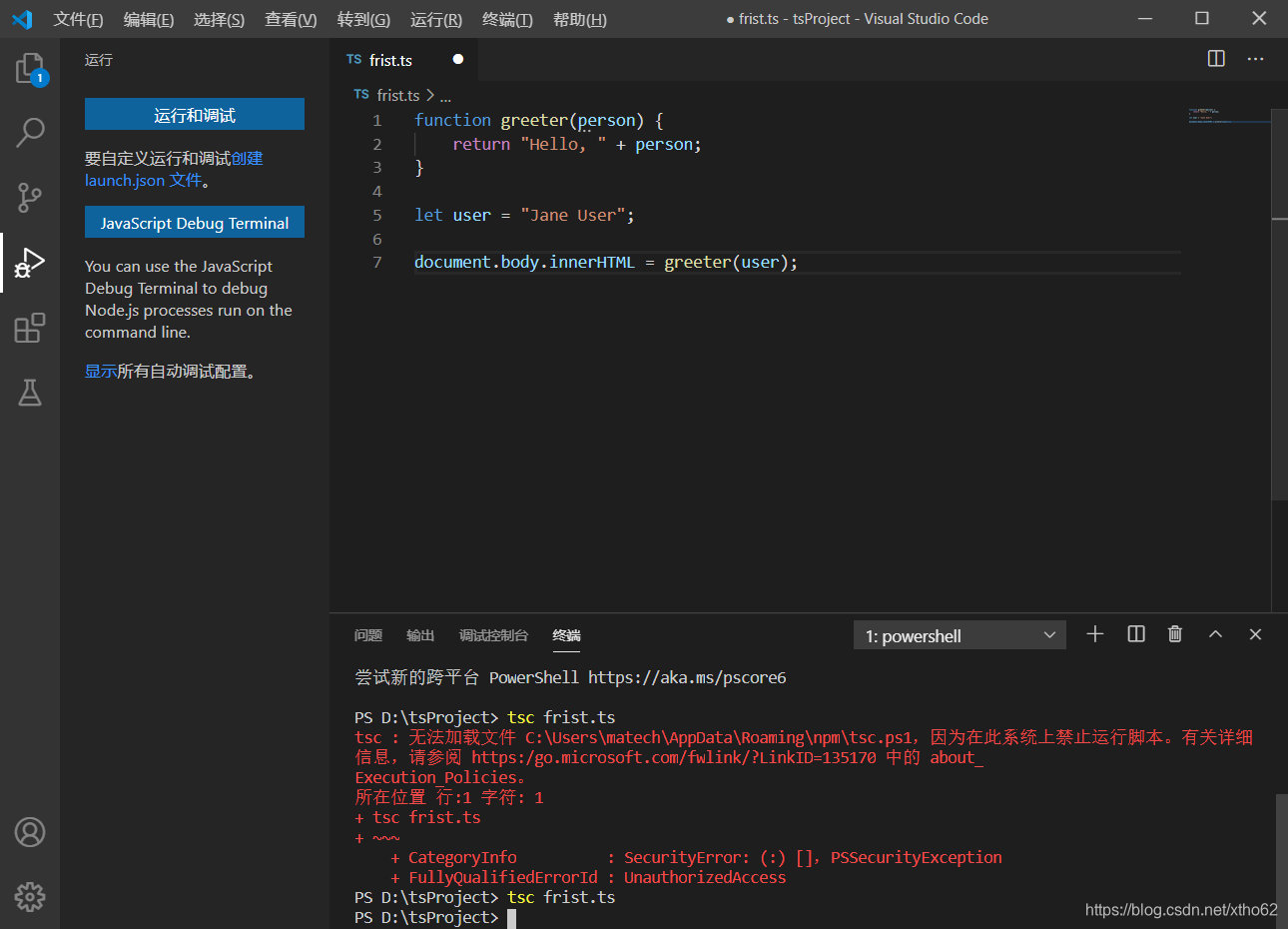Split the terminal pane
The image size is (1288, 929).
click(1136, 634)
